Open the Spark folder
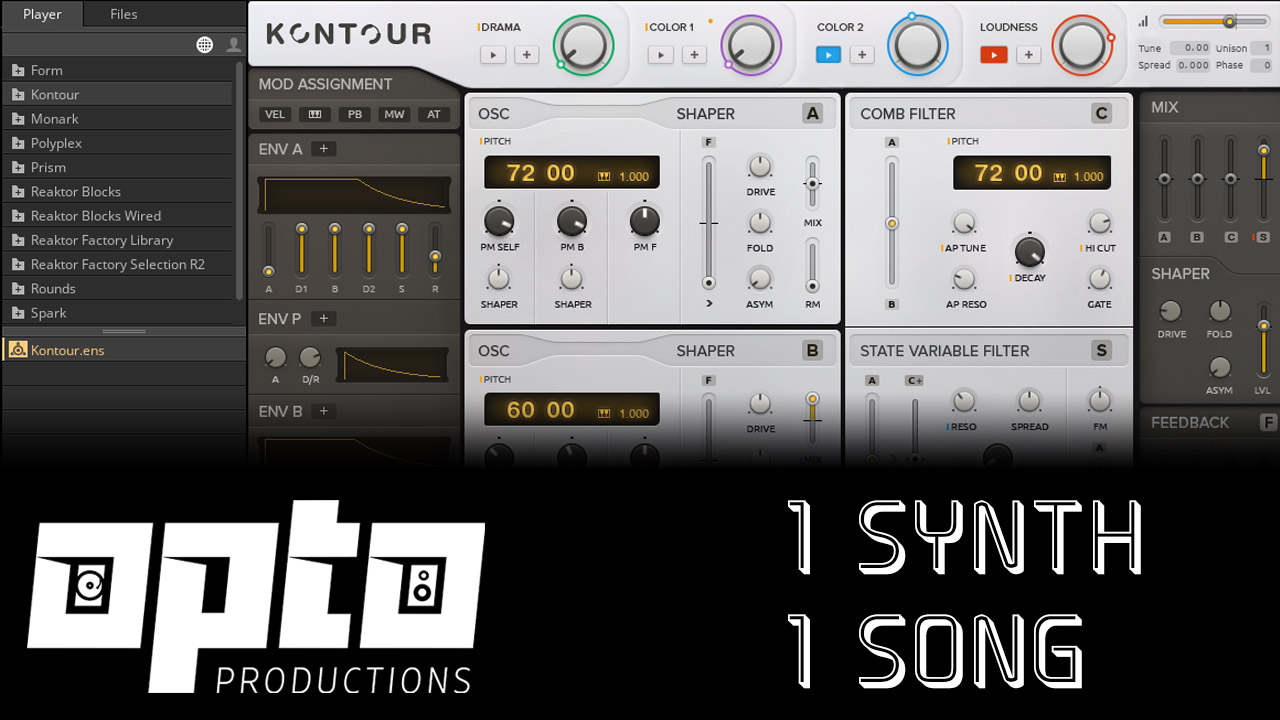Screen dimensions: 1280x720 point(118,312)
